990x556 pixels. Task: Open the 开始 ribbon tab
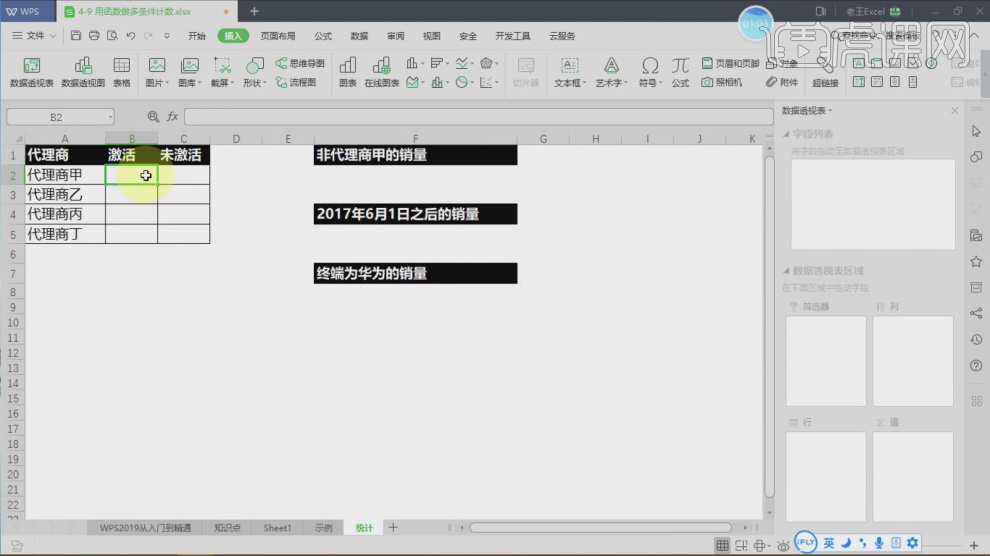(x=196, y=36)
